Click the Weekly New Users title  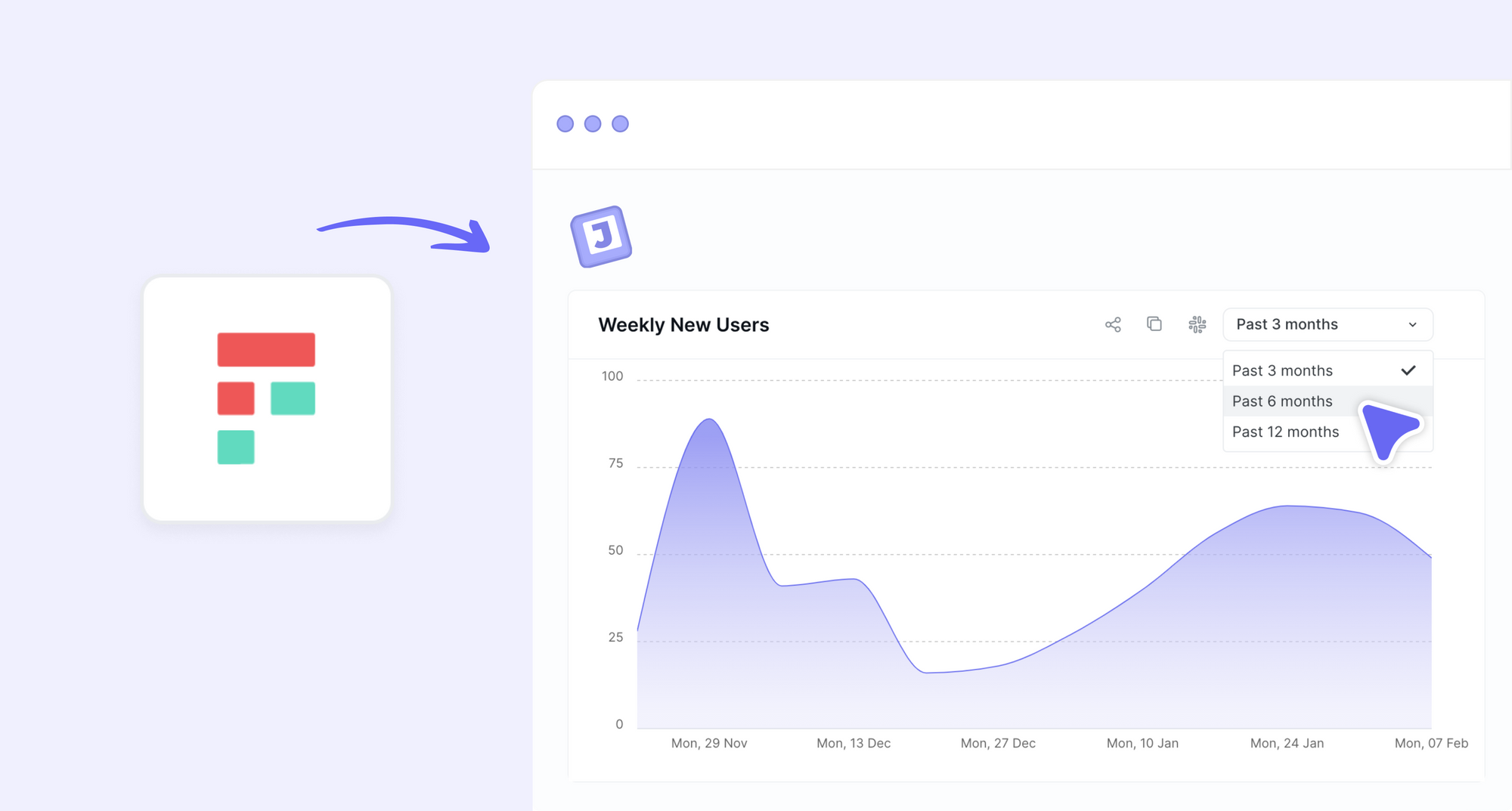[683, 325]
